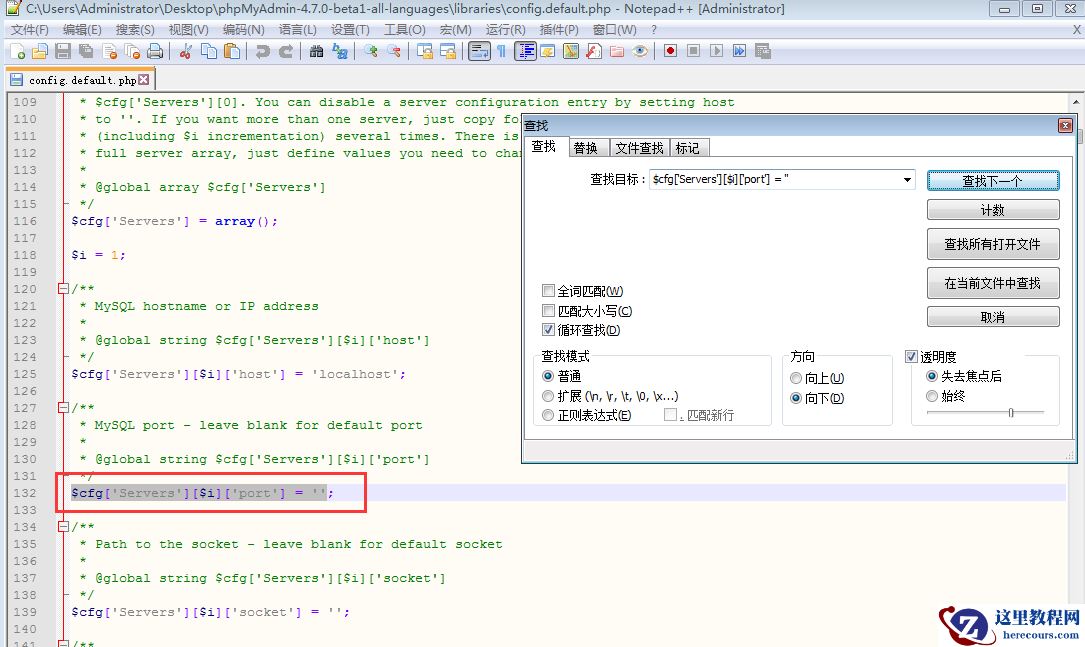Select Extended search mode radio
1085x647 pixels.
pyautogui.click(x=548, y=396)
